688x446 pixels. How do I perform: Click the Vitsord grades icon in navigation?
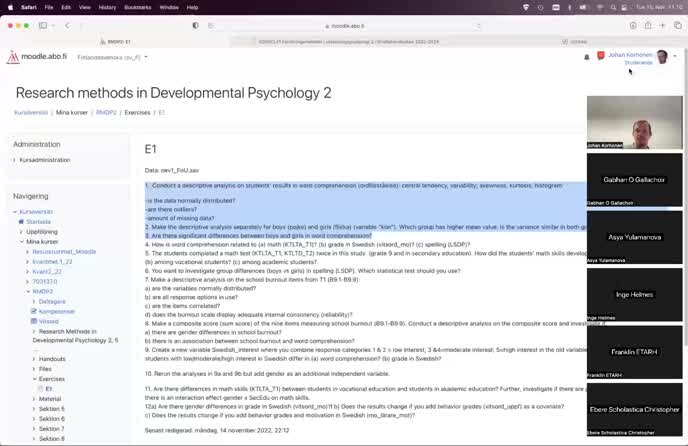click(x=34, y=321)
